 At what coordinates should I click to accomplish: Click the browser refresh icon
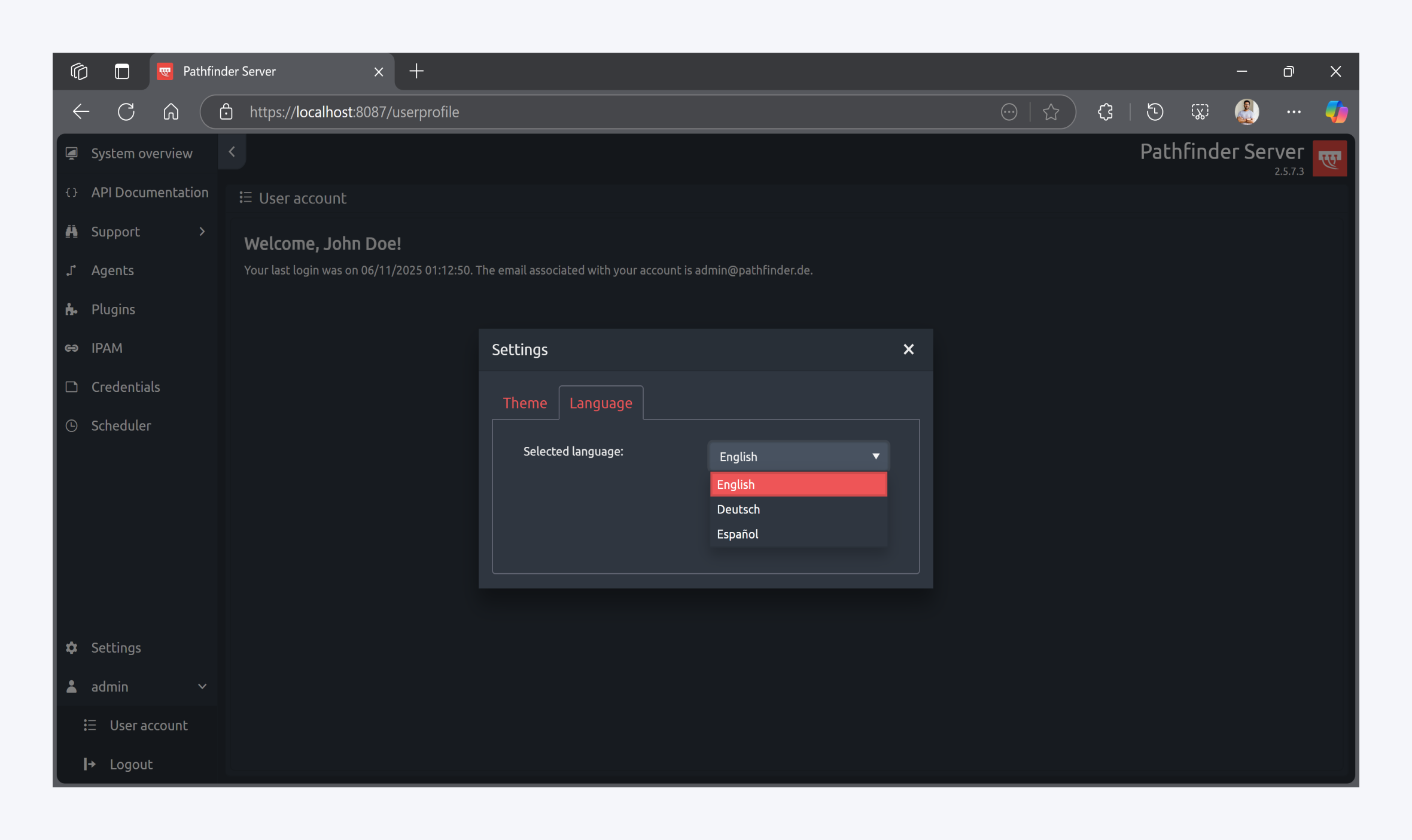[x=126, y=112]
